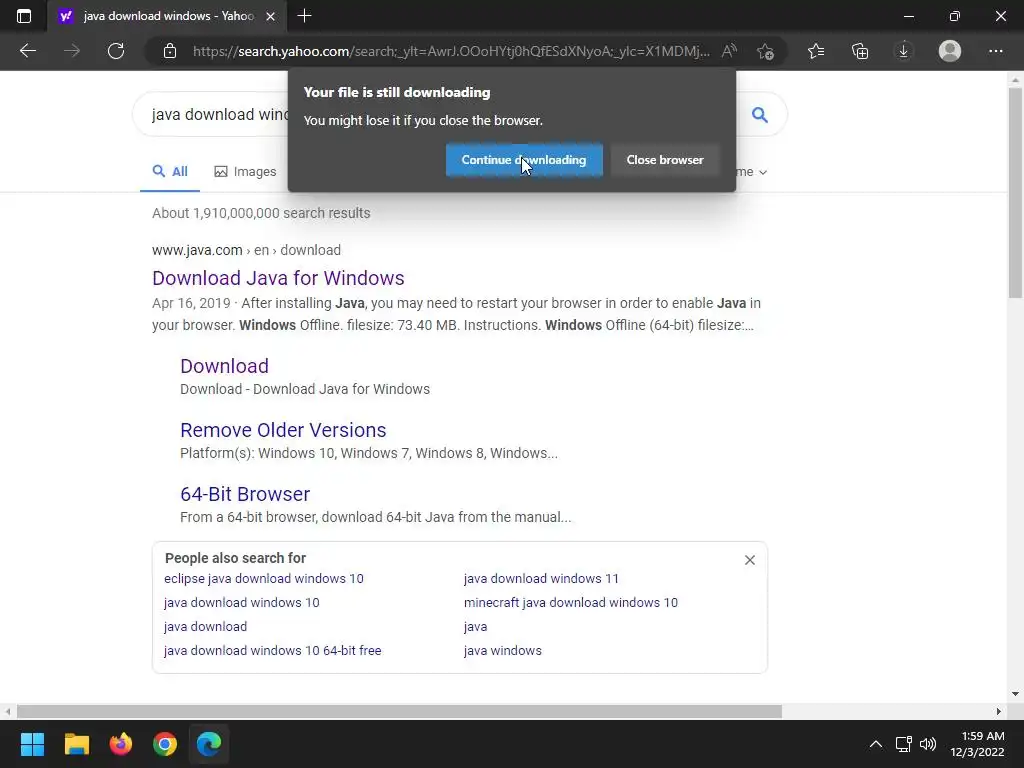Close the Yahoo search tab

coord(270,16)
